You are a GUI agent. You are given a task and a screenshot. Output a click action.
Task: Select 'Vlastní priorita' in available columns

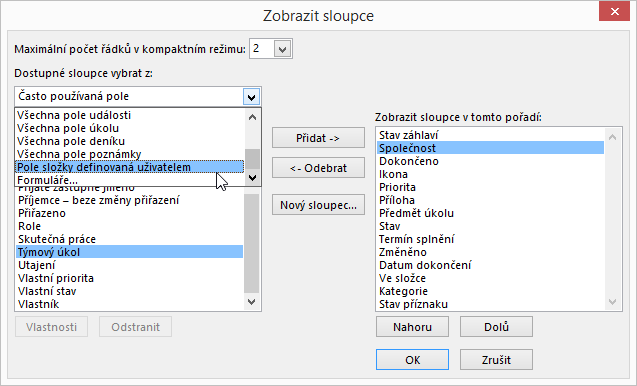(x=130, y=278)
